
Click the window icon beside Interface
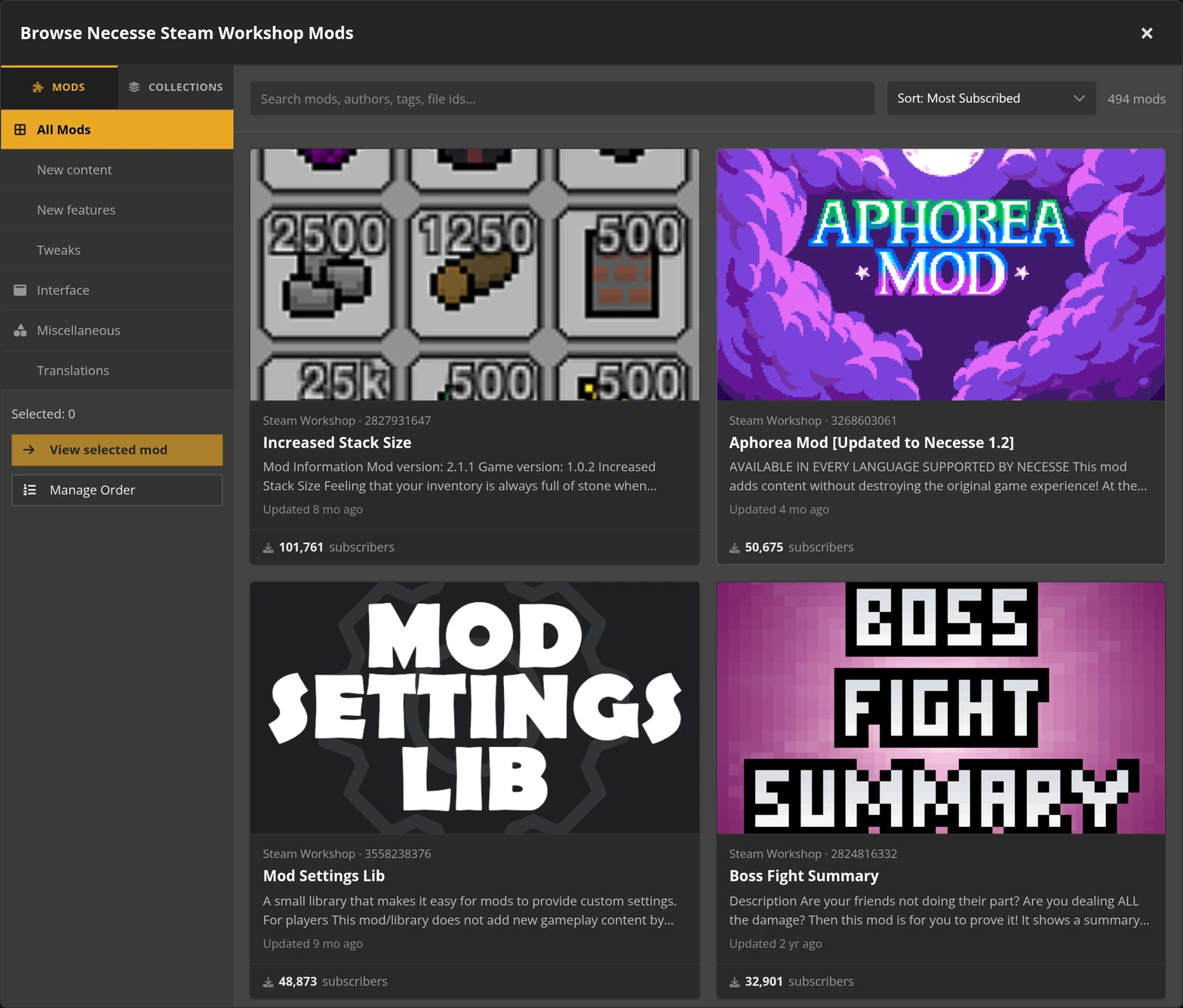(20, 290)
